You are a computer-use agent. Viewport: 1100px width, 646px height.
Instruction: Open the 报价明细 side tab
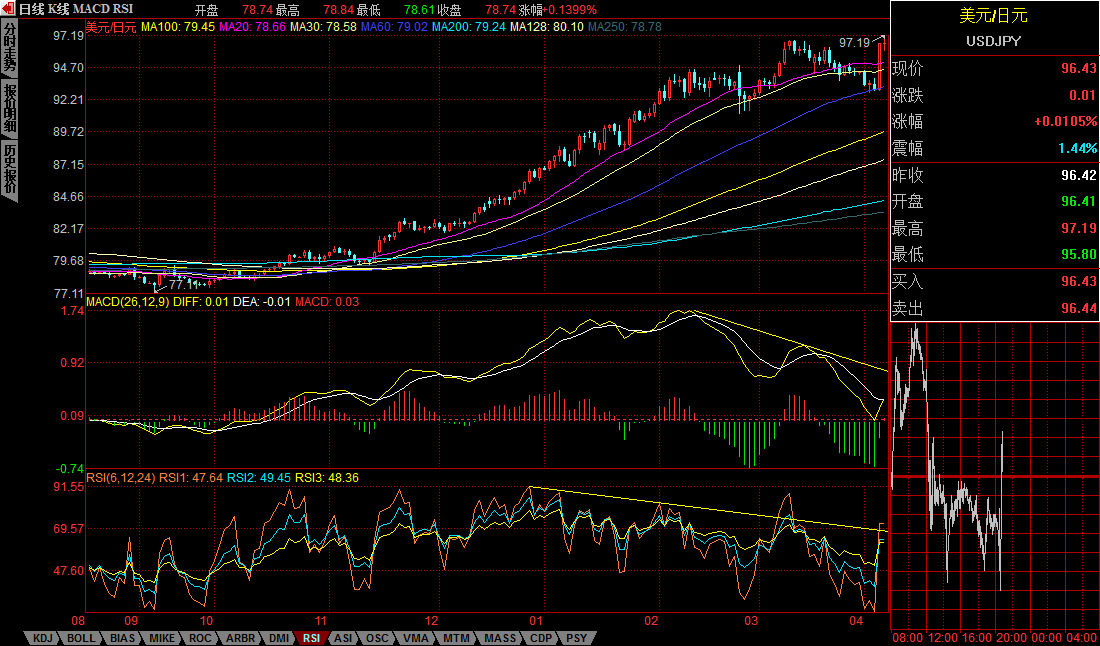9,109
